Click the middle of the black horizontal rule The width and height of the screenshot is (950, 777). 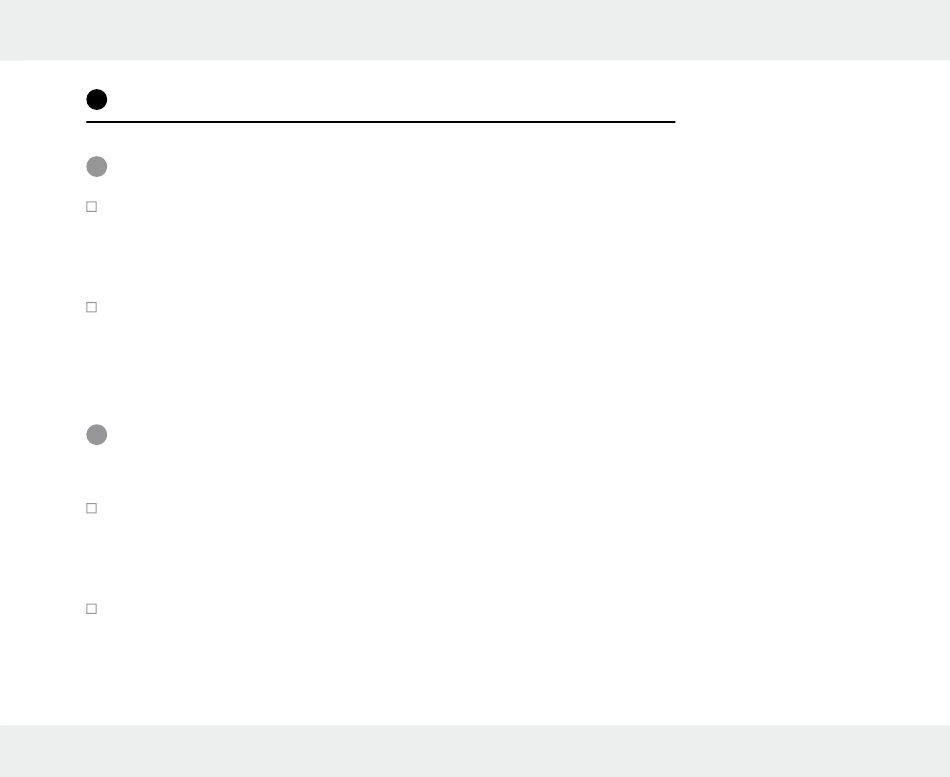(381, 122)
